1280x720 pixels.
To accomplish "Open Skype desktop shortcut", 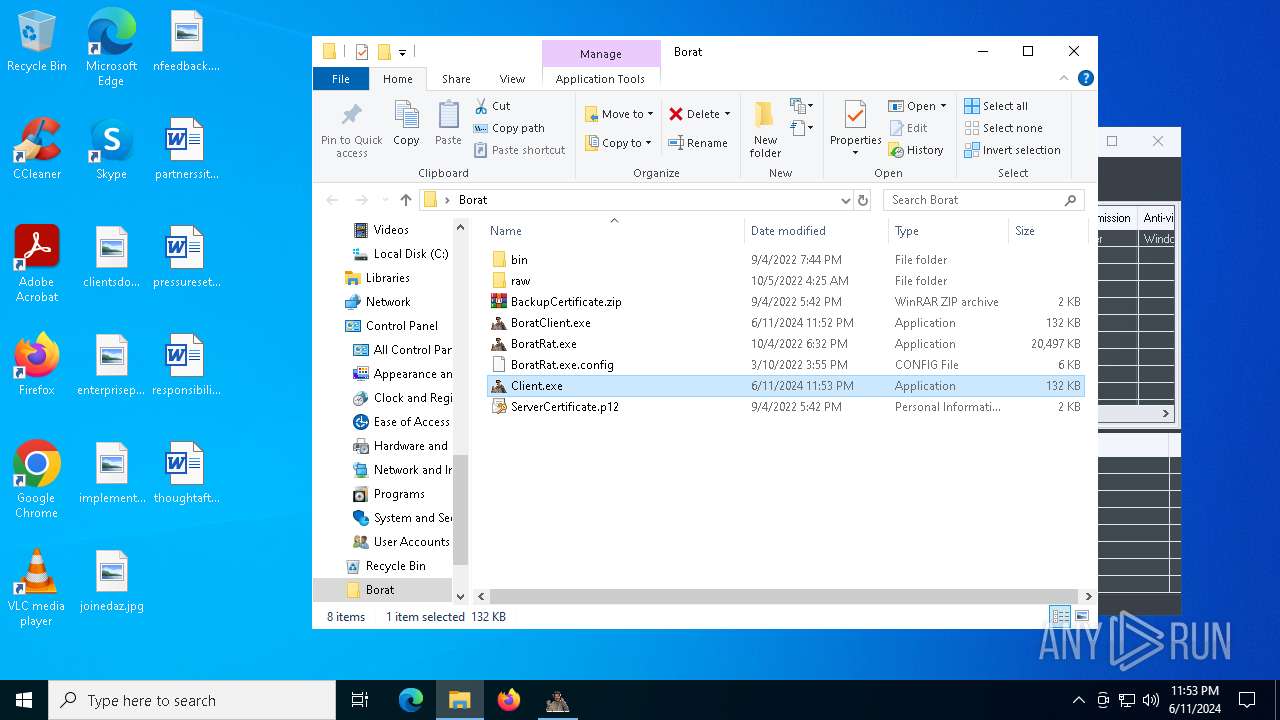I will (111, 149).
